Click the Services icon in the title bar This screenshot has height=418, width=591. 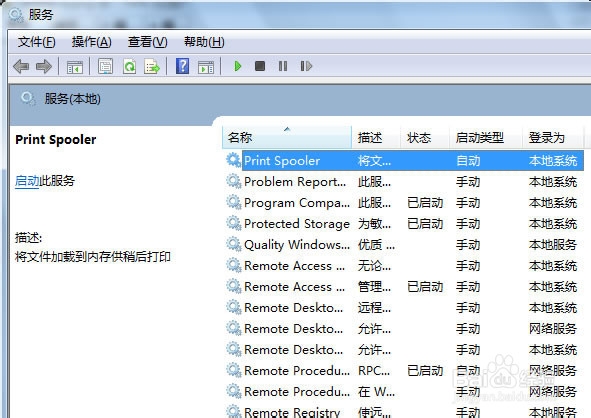pos(16,15)
